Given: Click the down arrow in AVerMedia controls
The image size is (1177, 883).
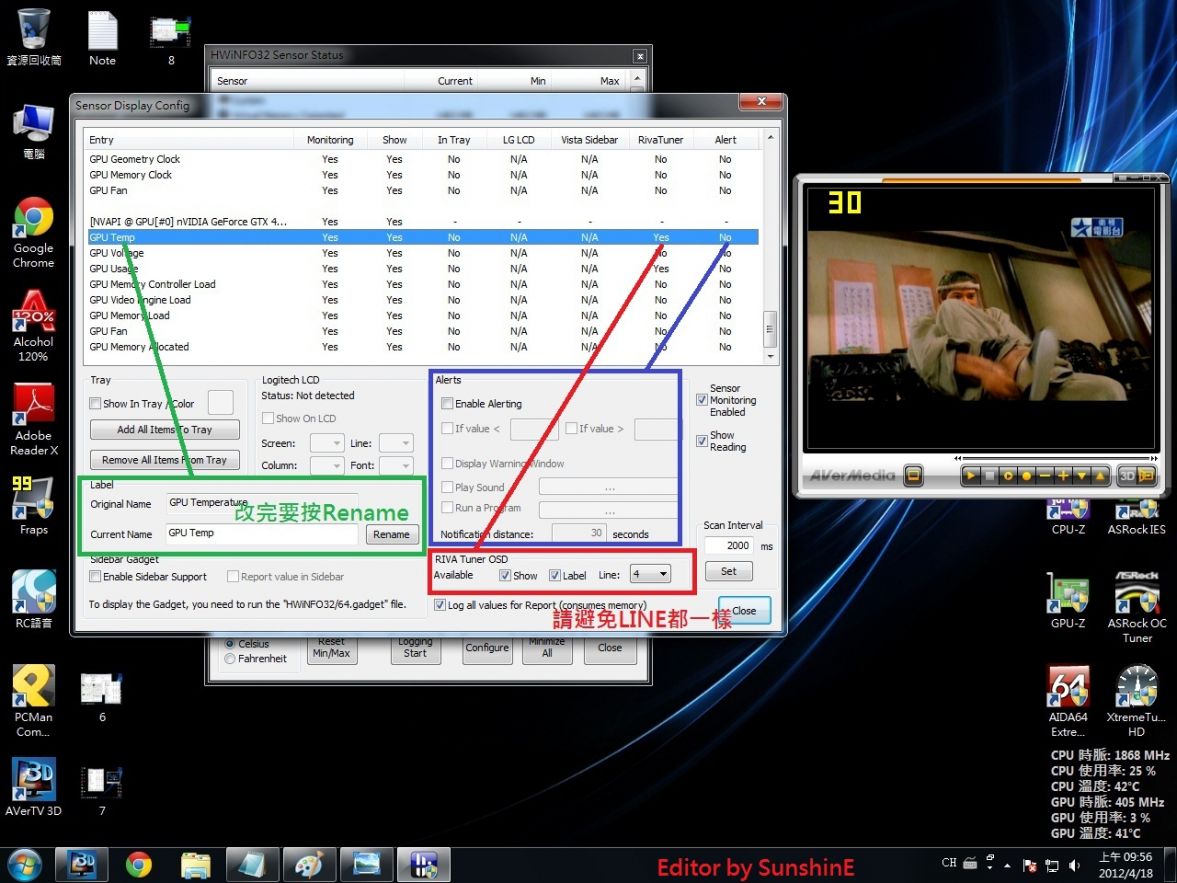Looking at the screenshot, I should coord(1082,475).
